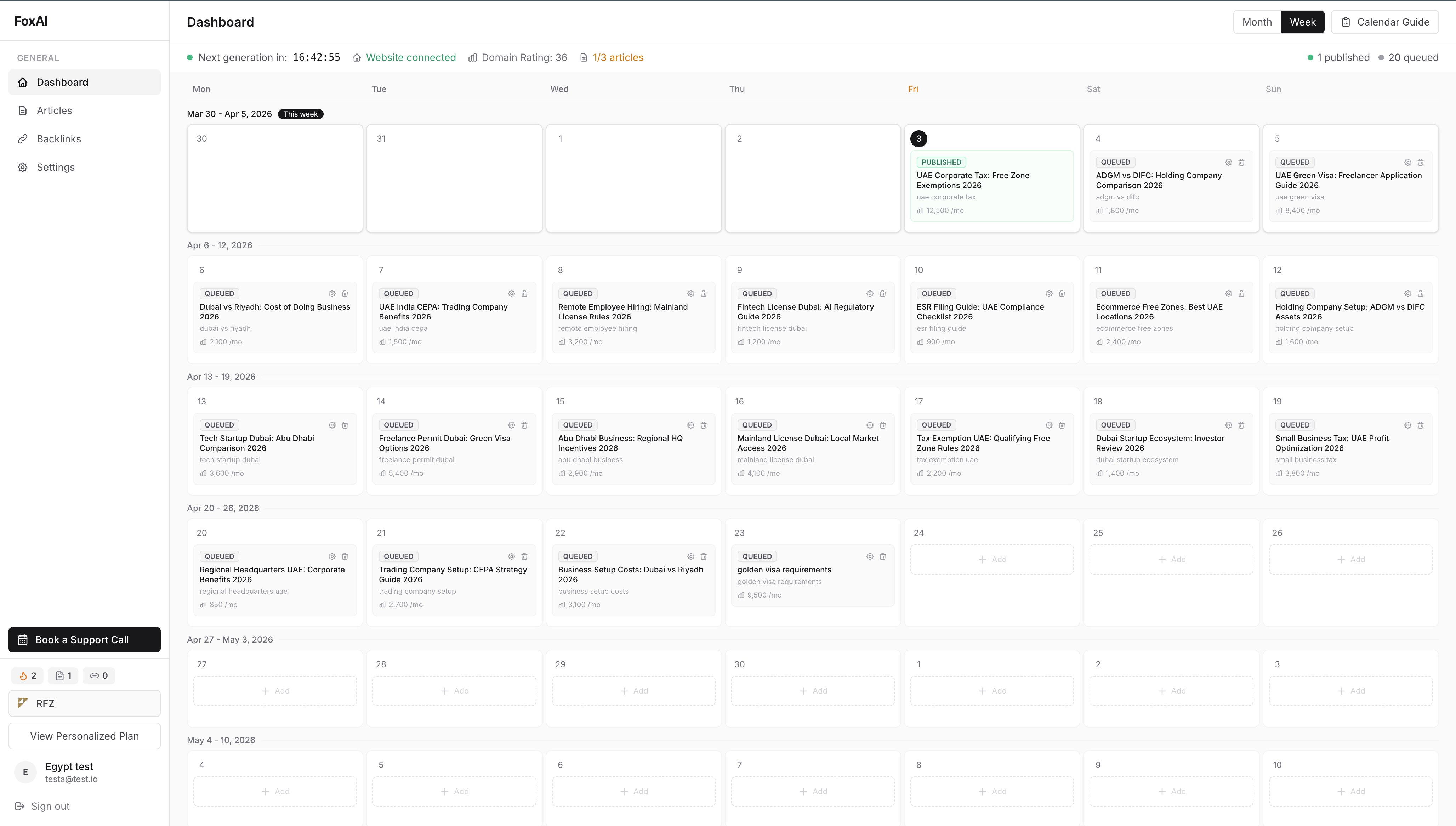
Task: Open gear icon on UAE Green Visa card
Action: pos(1407,162)
